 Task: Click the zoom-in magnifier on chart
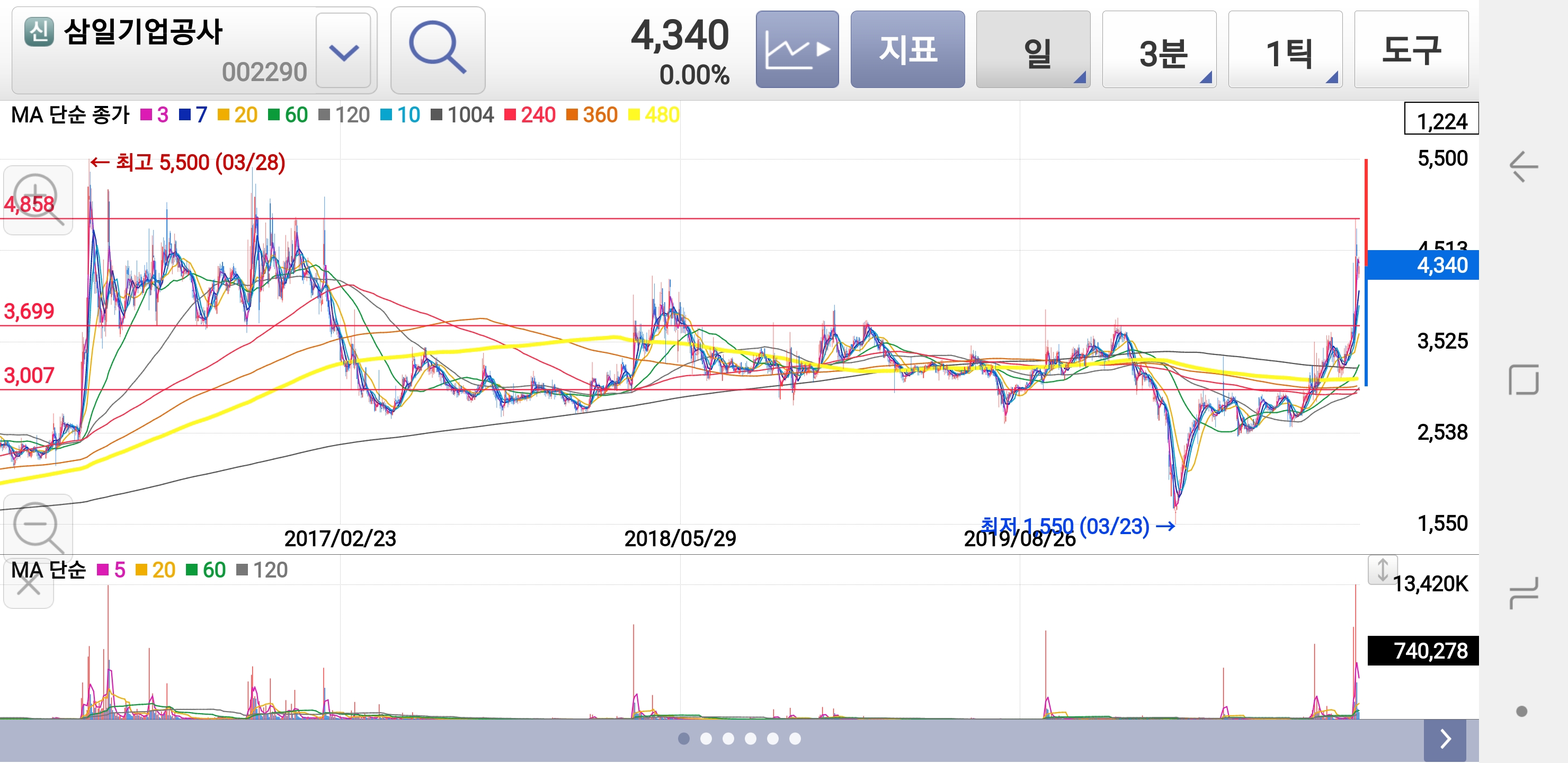pyautogui.click(x=38, y=200)
